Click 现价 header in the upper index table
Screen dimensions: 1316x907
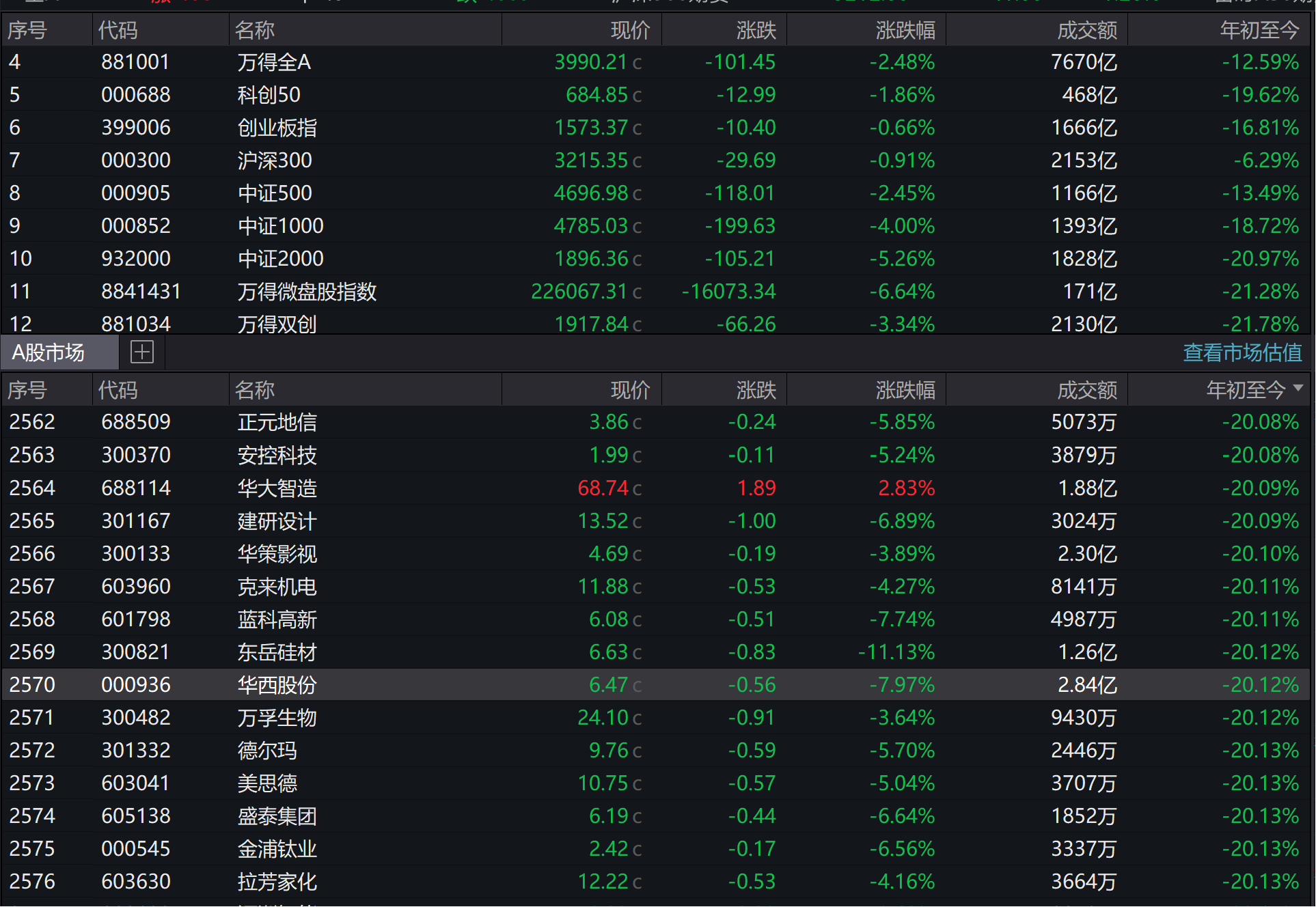pyautogui.click(x=630, y=30)
